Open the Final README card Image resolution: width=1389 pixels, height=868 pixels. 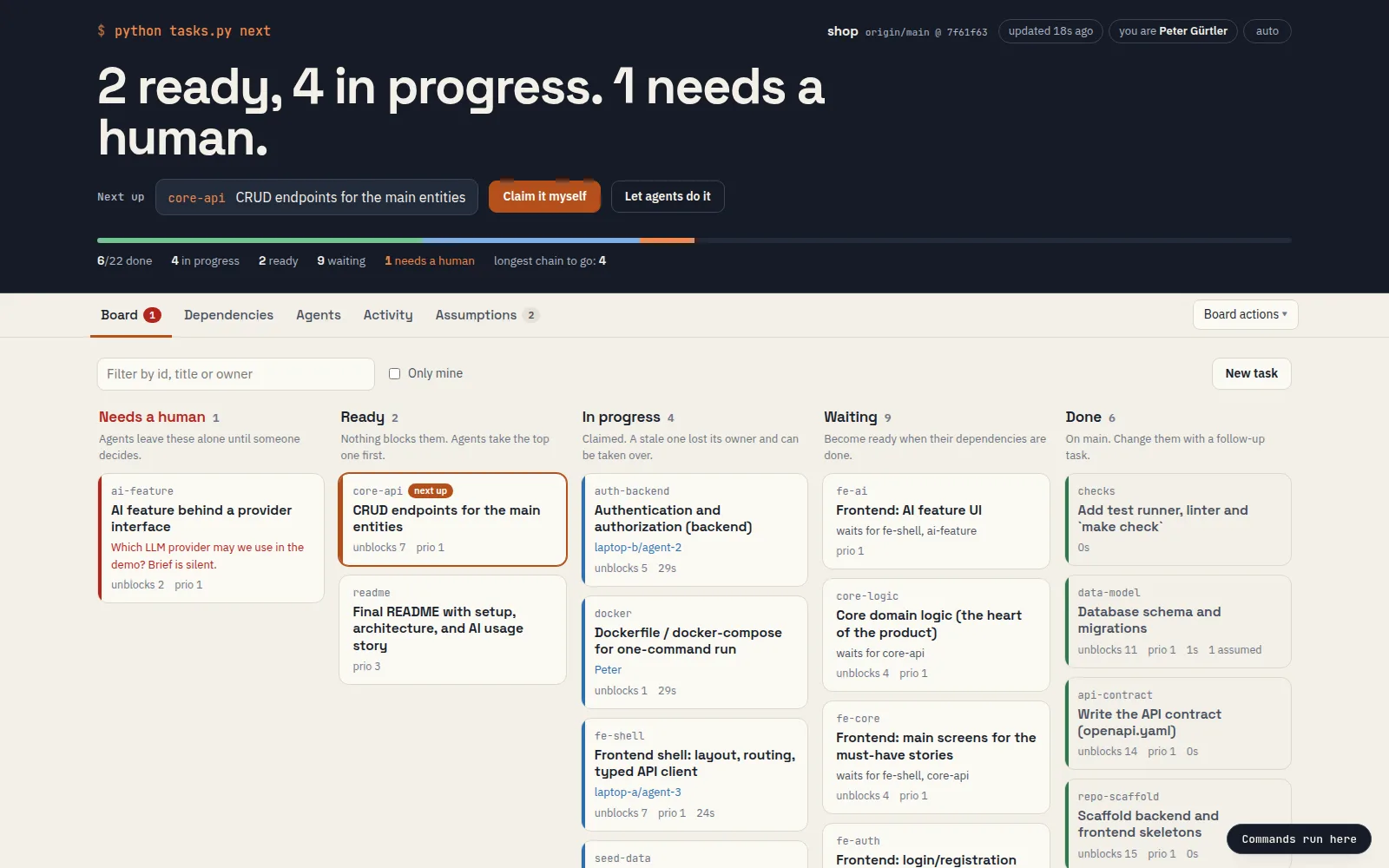452,629
